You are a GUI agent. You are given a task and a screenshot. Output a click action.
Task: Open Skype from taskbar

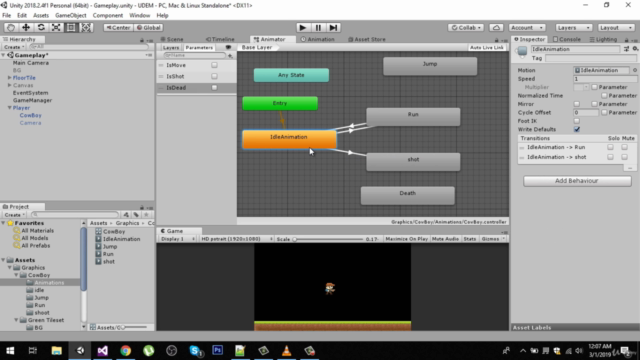(195, 351)
